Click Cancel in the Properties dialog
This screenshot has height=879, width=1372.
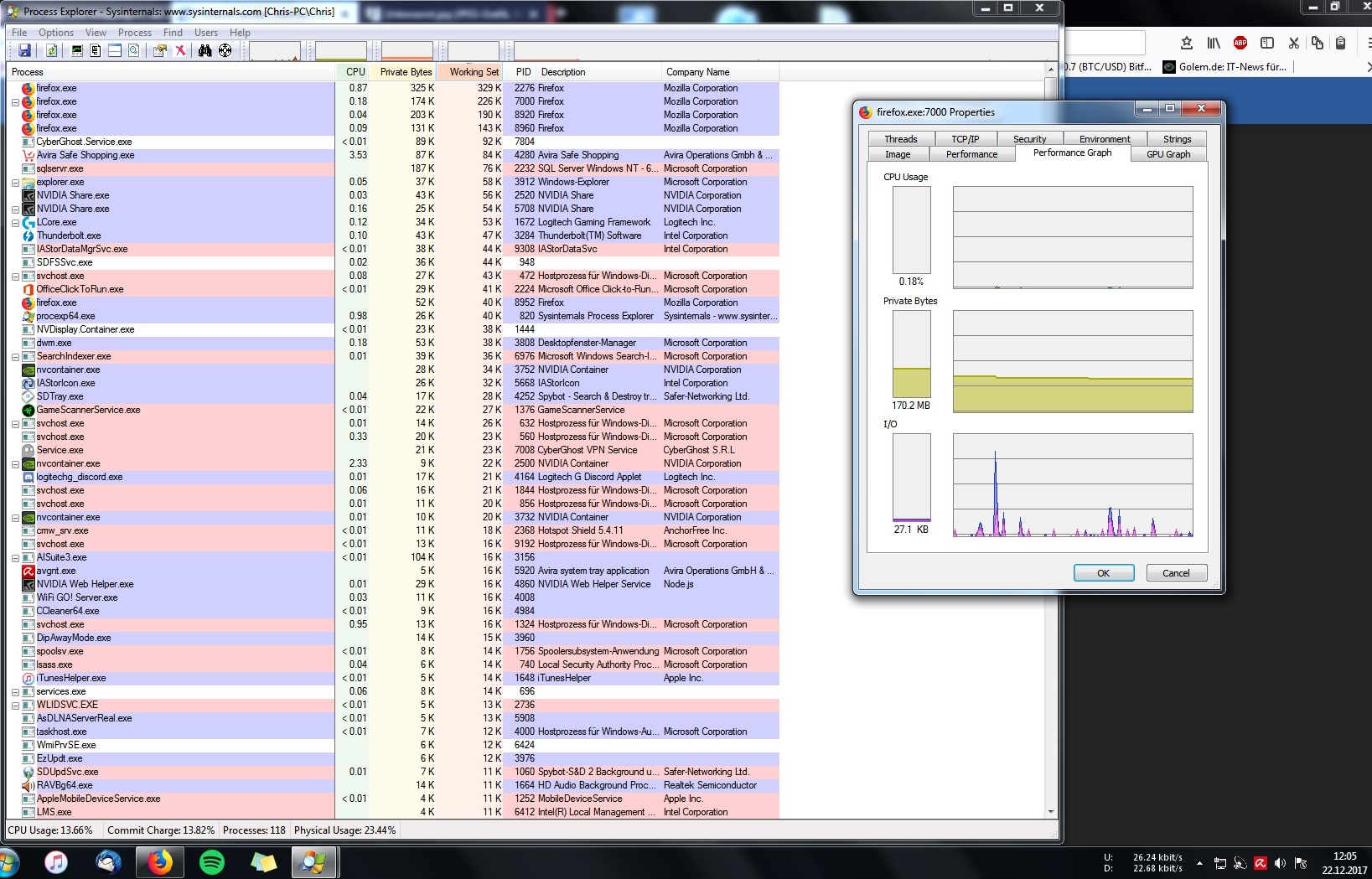[x=1176, y=573]
